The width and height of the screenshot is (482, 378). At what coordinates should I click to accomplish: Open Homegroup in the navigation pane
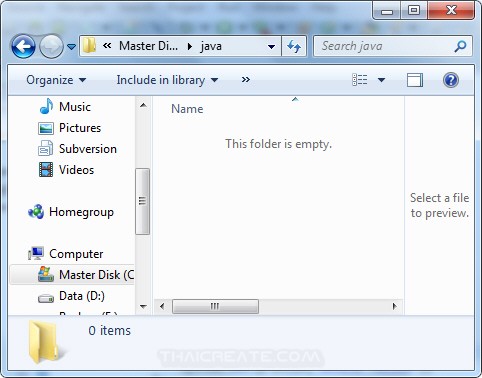coord(81,212)
